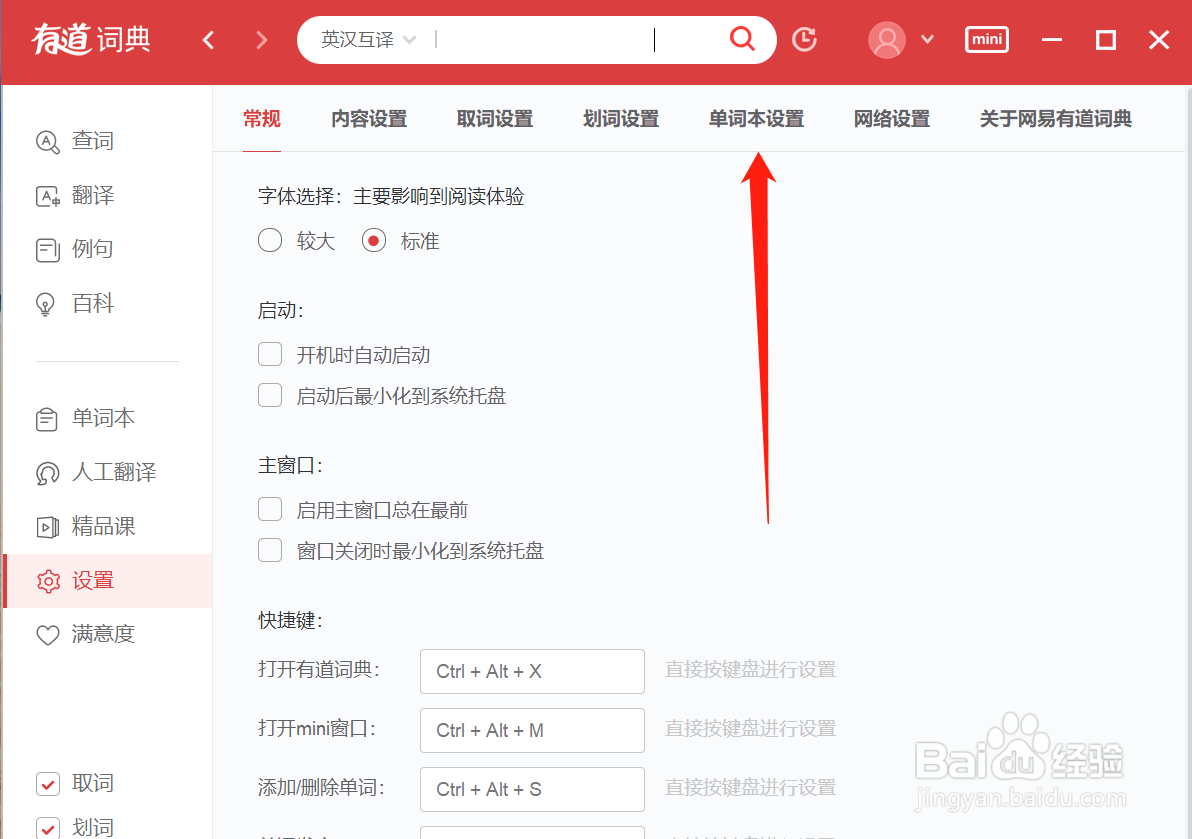Click the red search magnifier icon

click(x=742, y=38)
